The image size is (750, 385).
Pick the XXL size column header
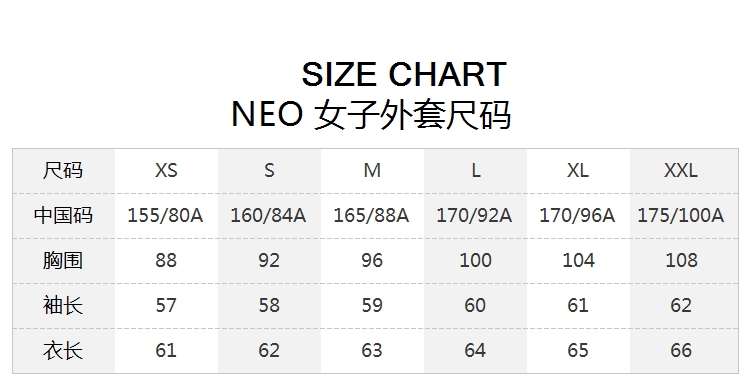tap(681, 171)
